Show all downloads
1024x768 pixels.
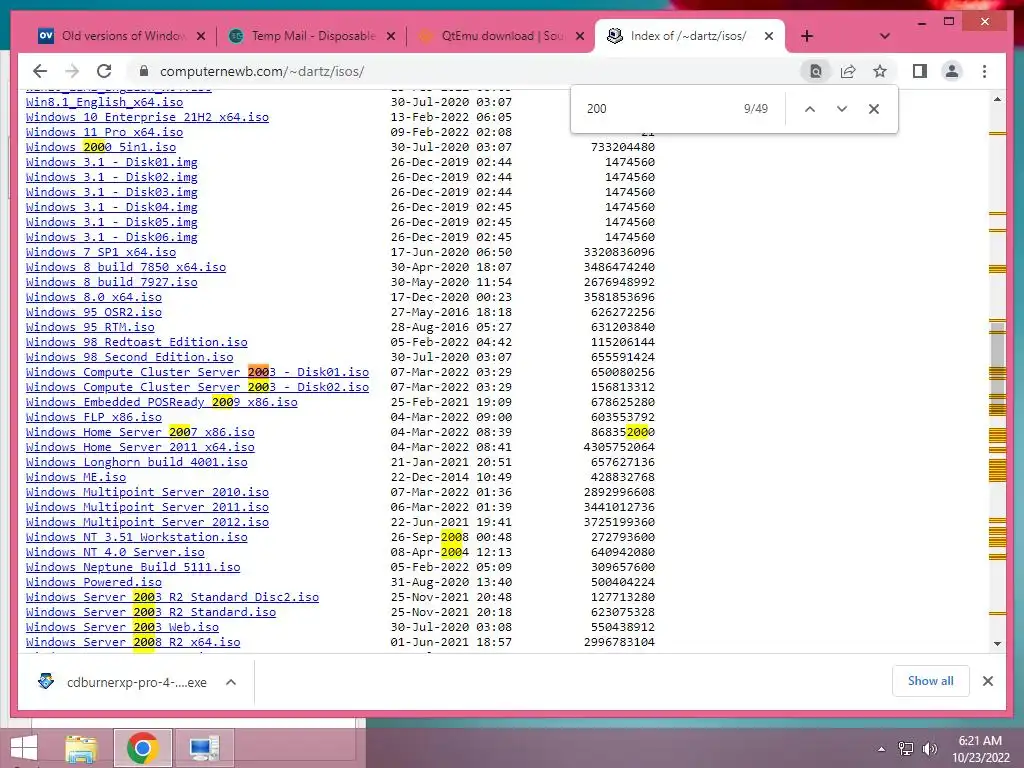click(x=930, y=681)
